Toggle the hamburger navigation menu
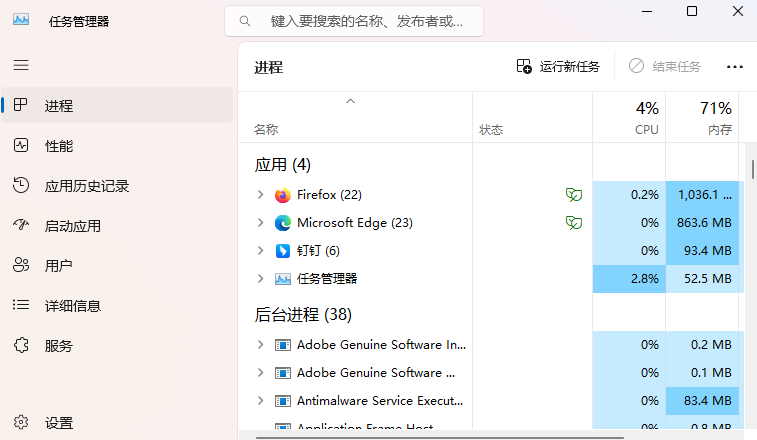 (x=21, y=65)
